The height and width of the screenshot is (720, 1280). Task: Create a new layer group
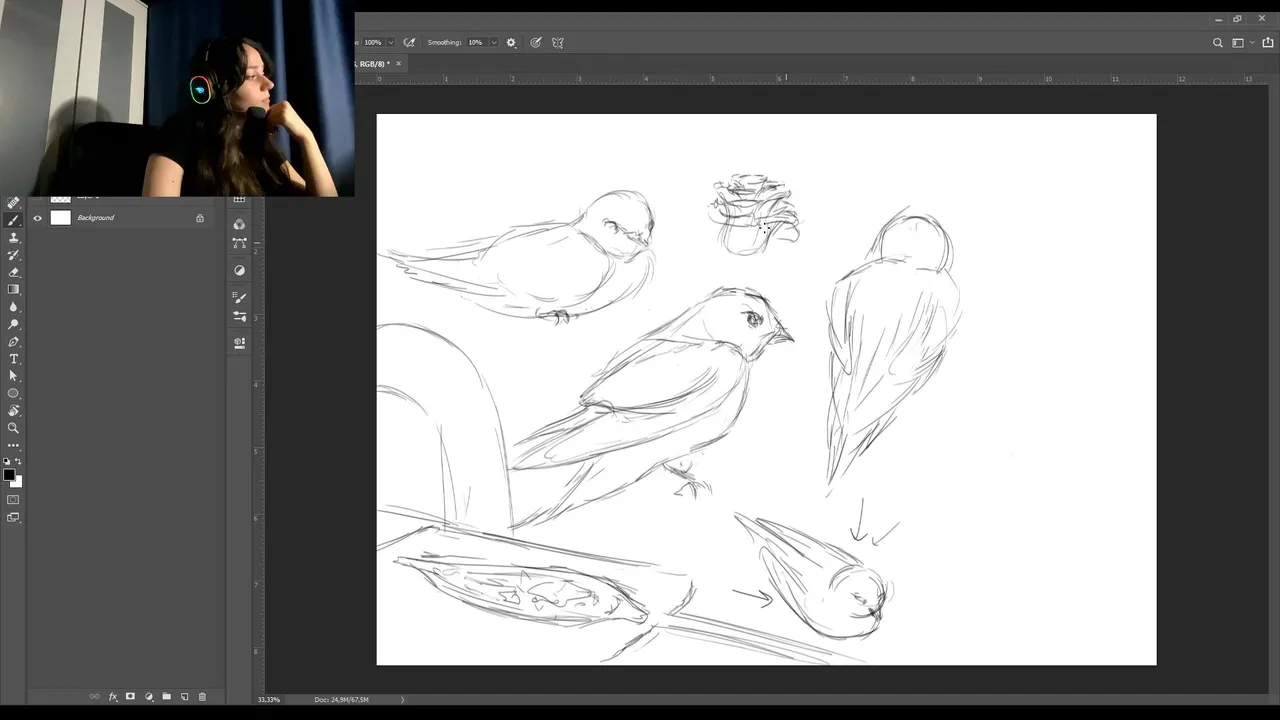pos(166,696)
